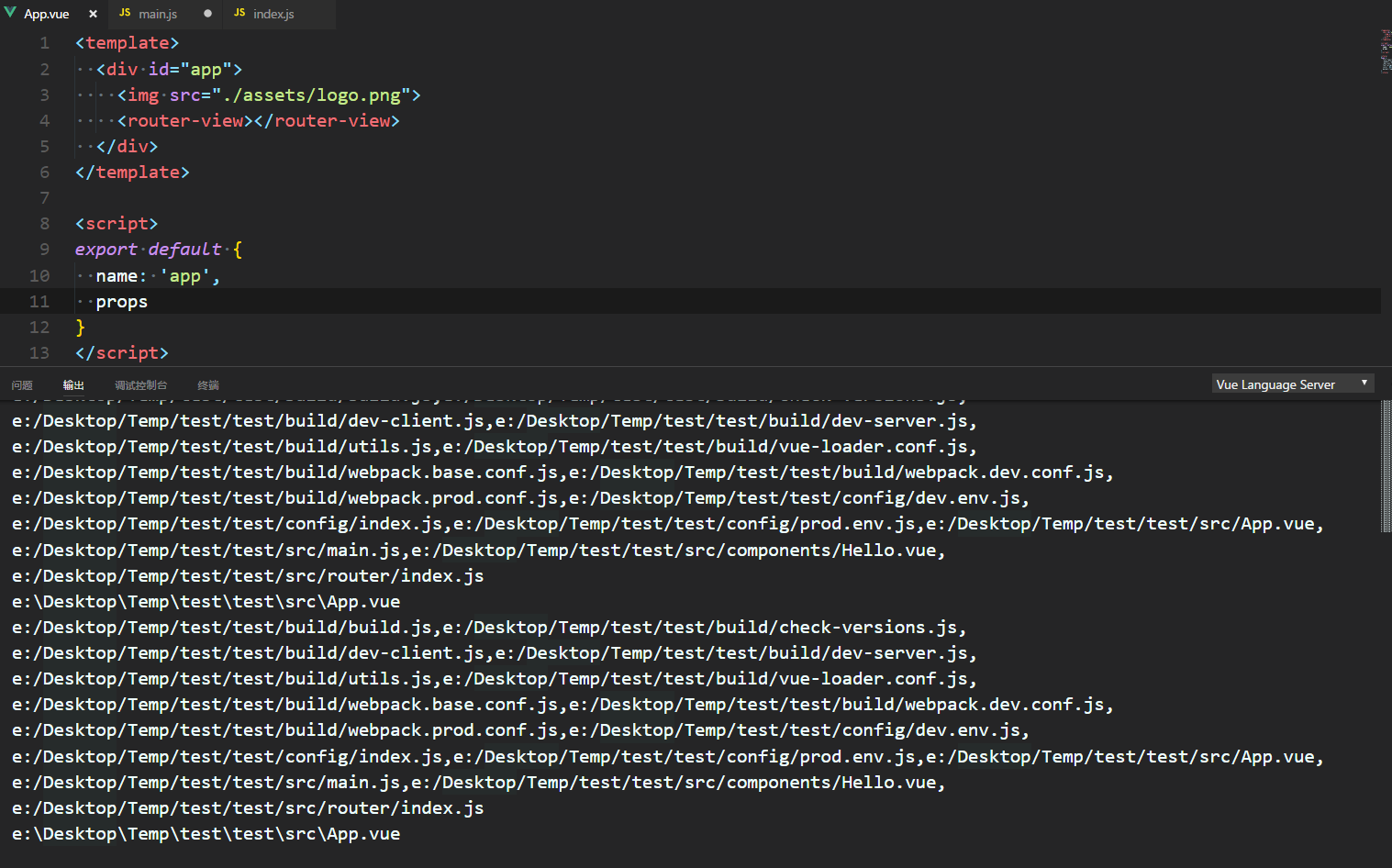Click line number 11 in the gutter
1392x868 pixels.
pos(39,301)
